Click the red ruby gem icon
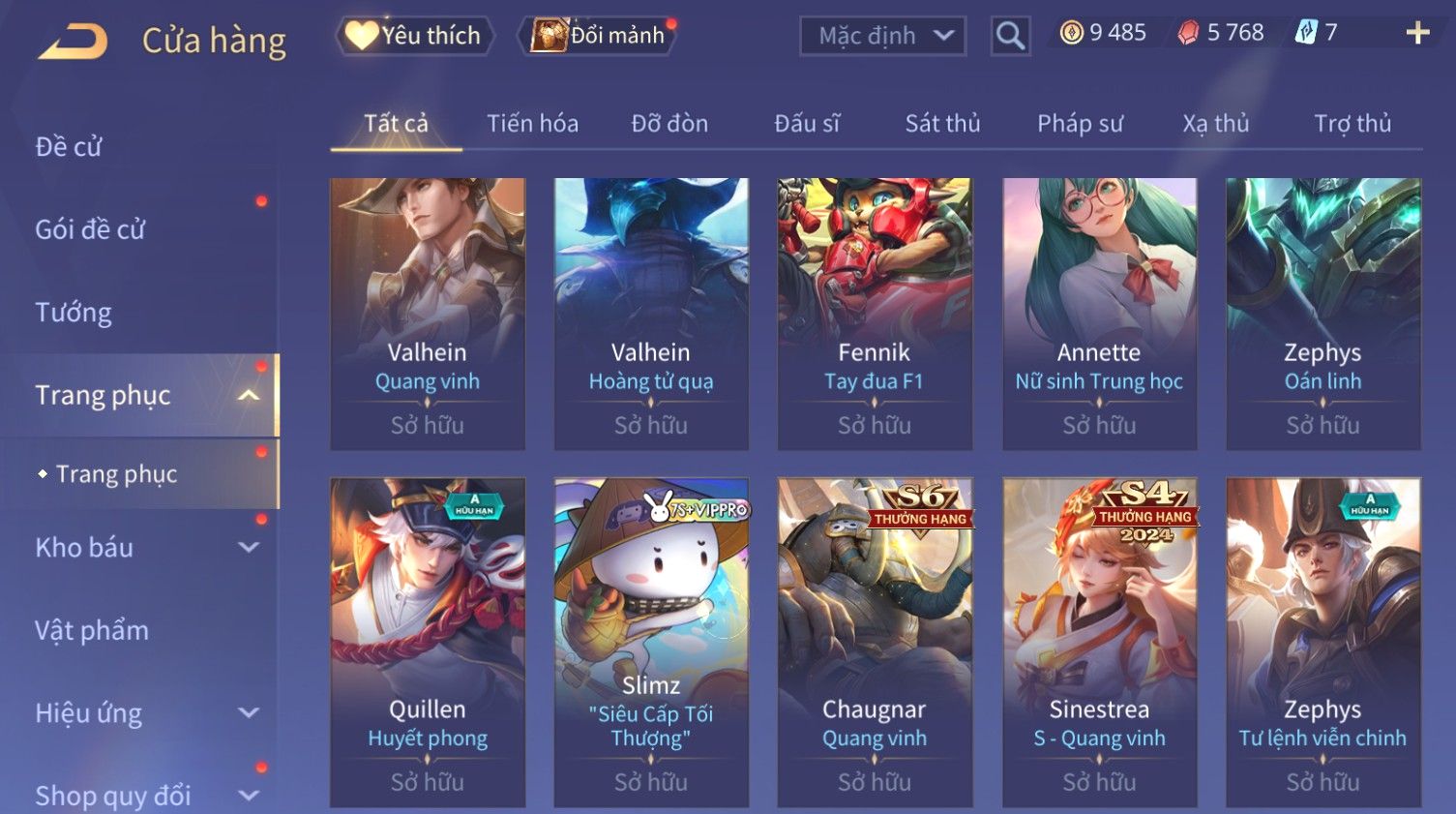The image size is (1456, 814). click(x=1188, y=33)
